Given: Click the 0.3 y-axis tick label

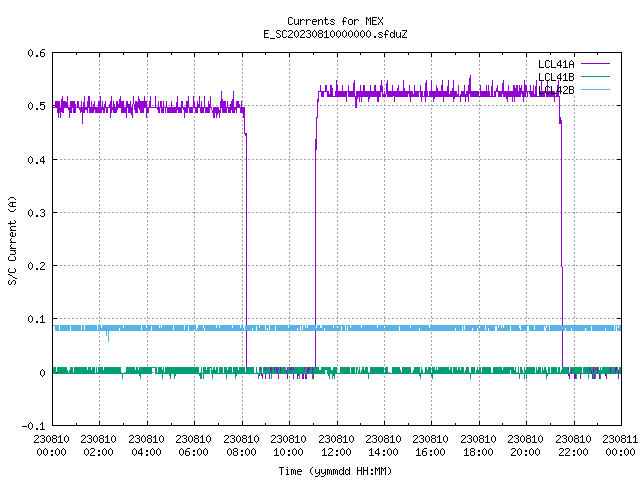Looking at the screenshot, I should (36, 213).
